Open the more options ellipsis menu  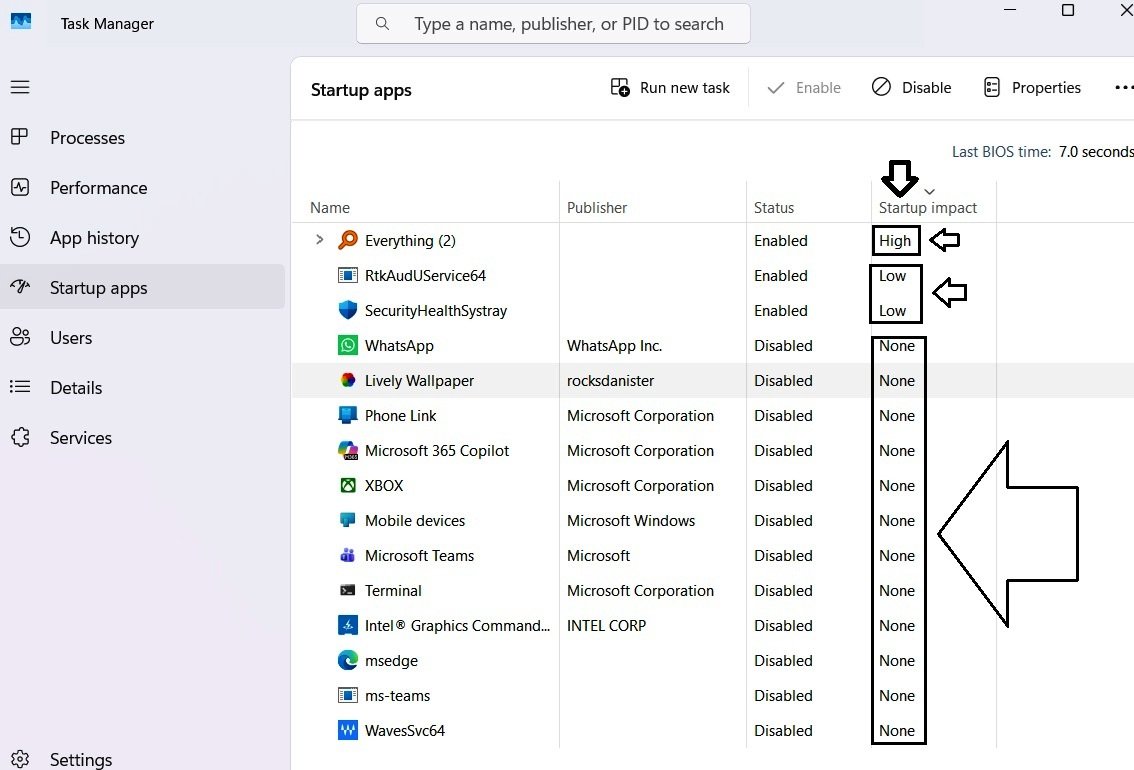coord(1124,87)
